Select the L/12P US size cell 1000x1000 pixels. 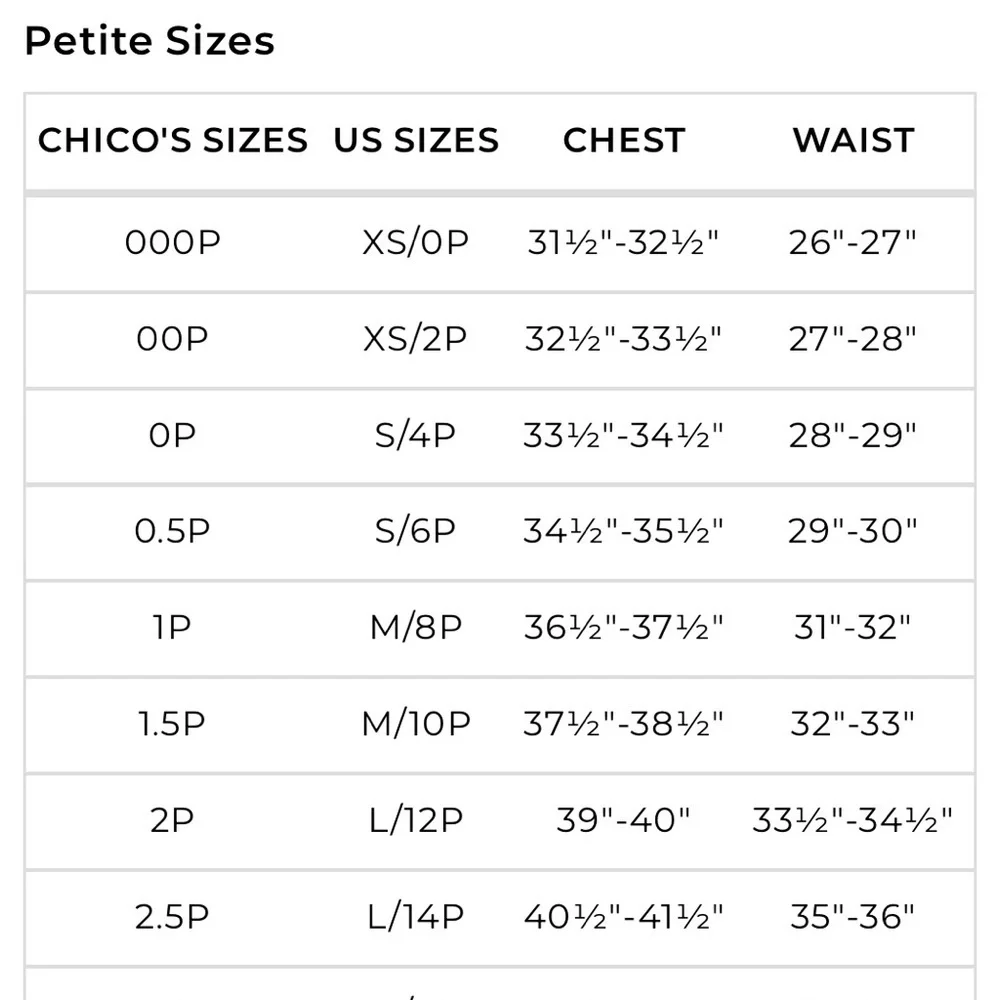[416, 821]
